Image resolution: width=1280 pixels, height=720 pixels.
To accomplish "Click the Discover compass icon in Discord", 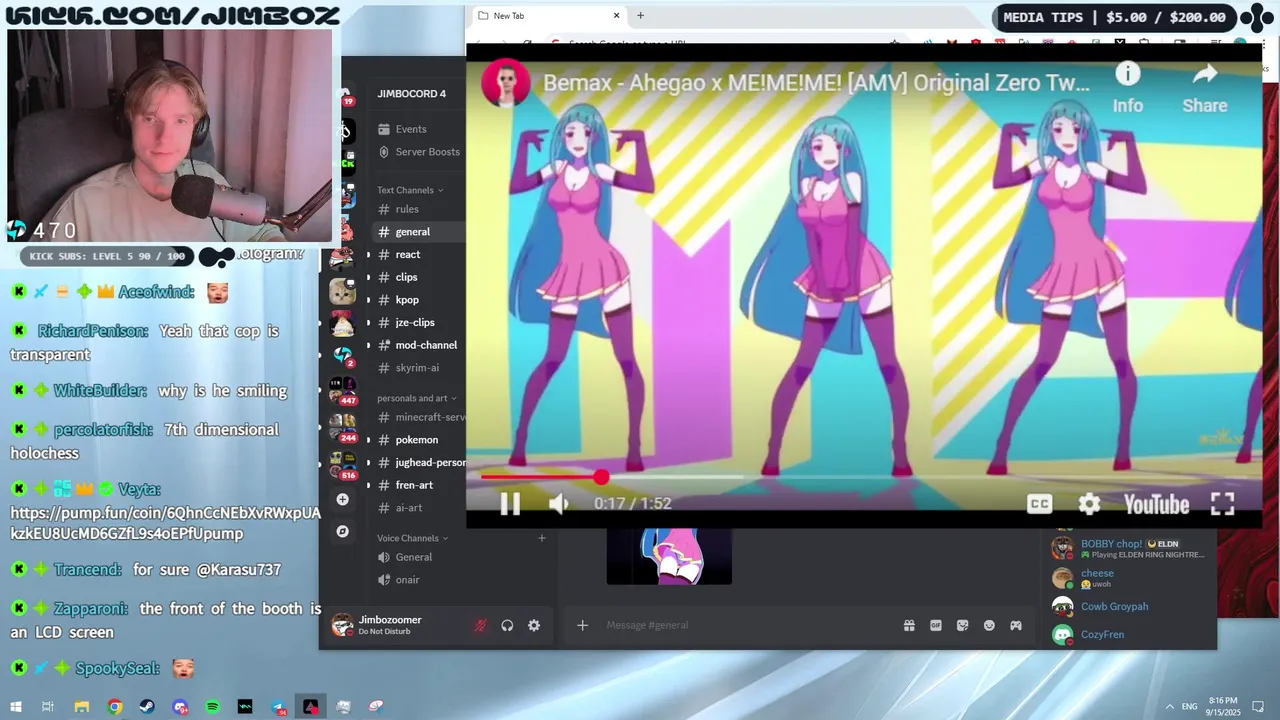I will tap(342, 532).
